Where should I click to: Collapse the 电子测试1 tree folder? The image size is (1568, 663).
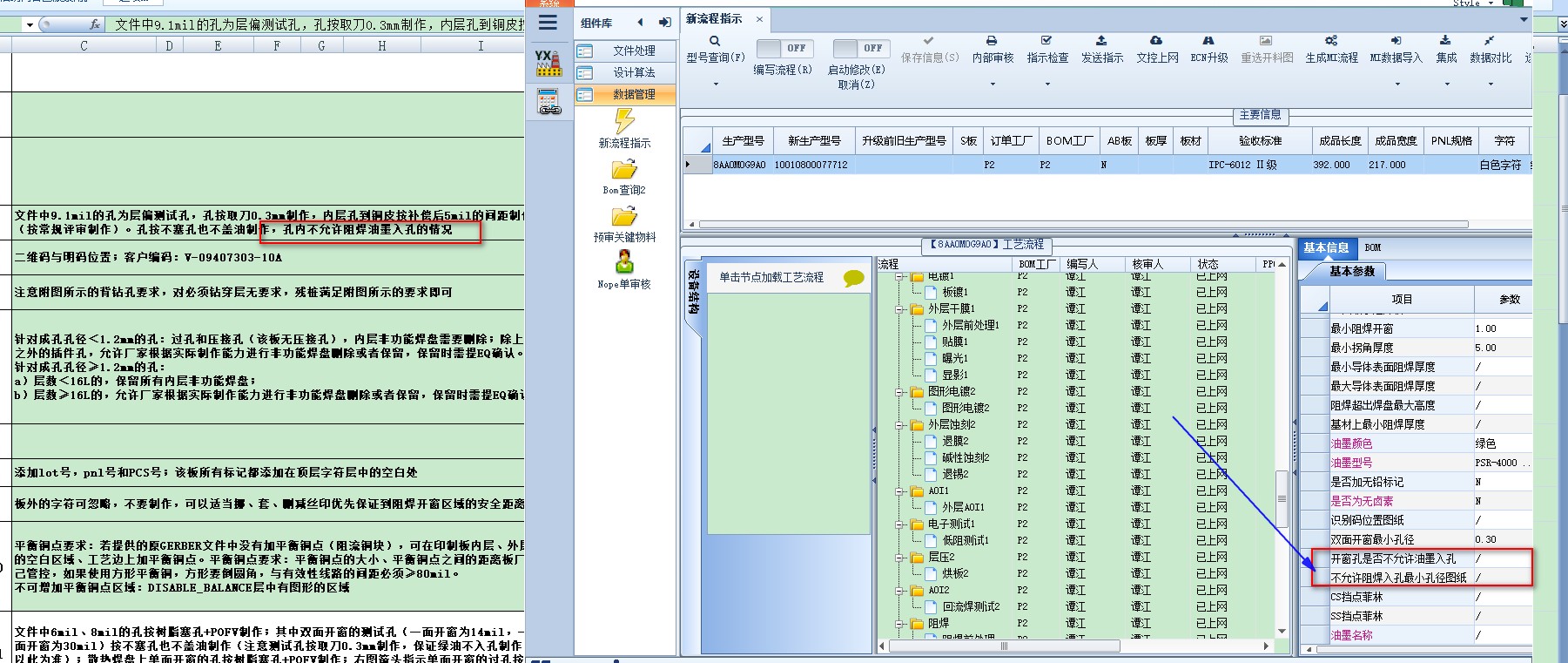click(900, 524)
